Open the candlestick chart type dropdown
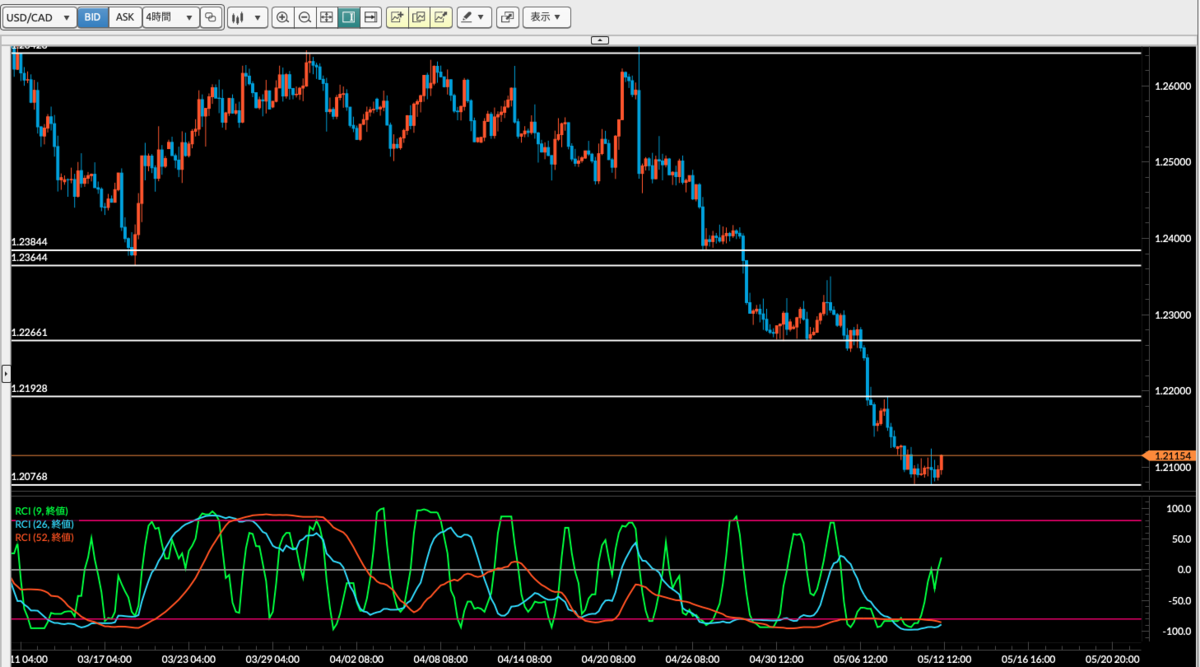 (246, 17)
